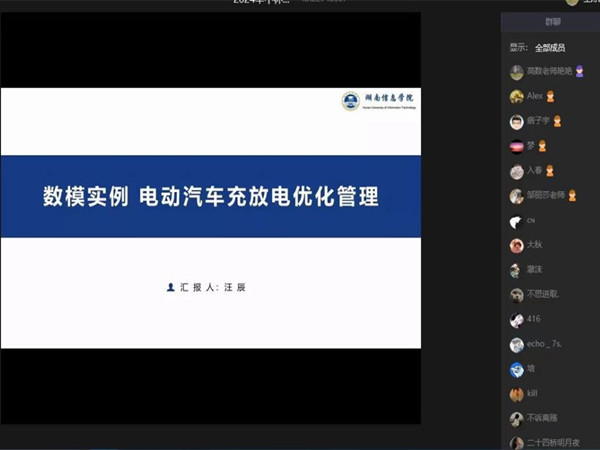
Task: Click the avatar of member 澈沫
Action: point(517,271)
